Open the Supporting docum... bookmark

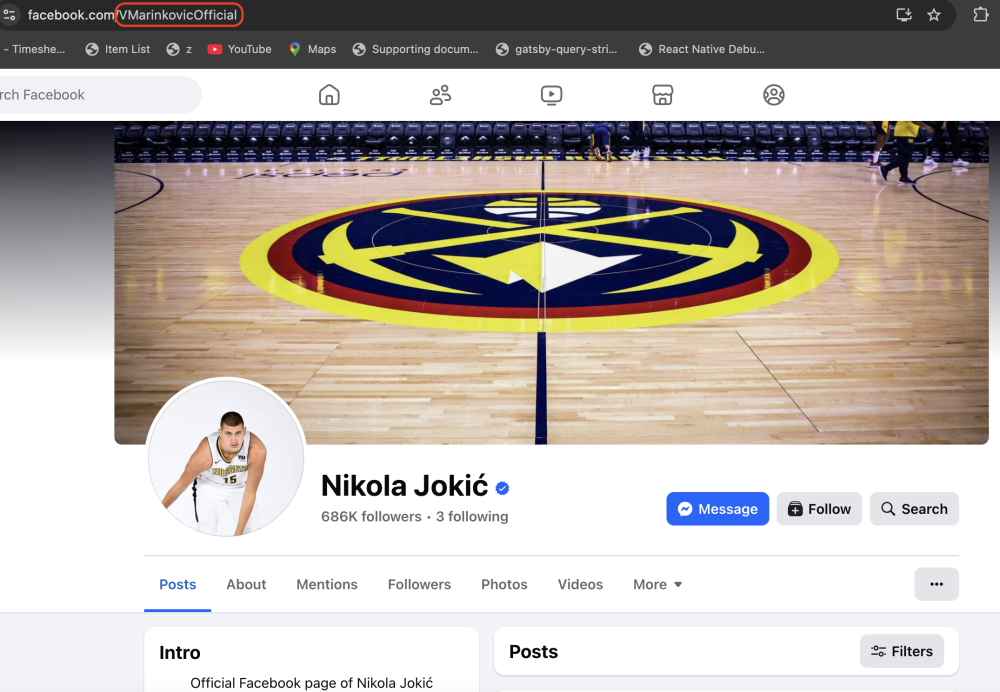coord(415,49)
